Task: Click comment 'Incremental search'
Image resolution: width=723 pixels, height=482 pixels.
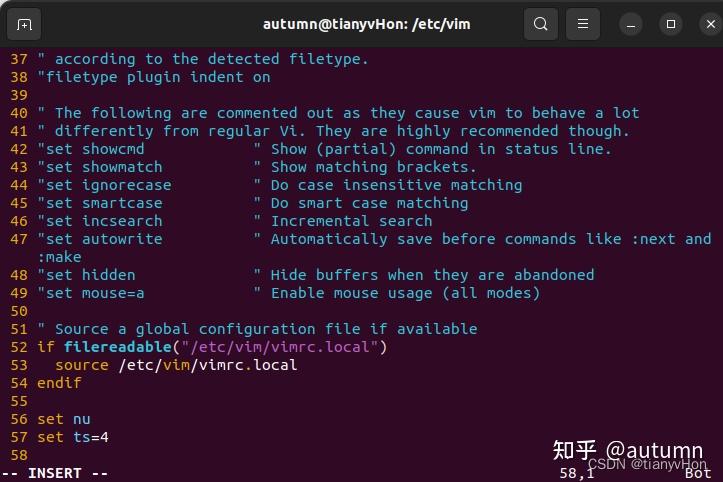Action: coord(351,221)
